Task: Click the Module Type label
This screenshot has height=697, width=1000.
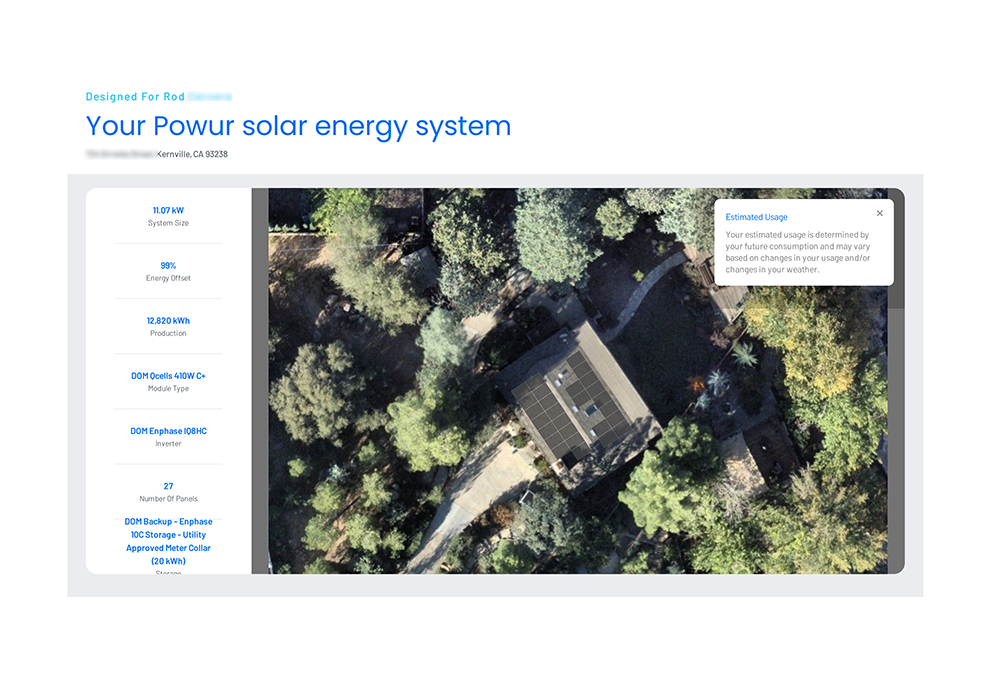Action: (x=168, y=388)
